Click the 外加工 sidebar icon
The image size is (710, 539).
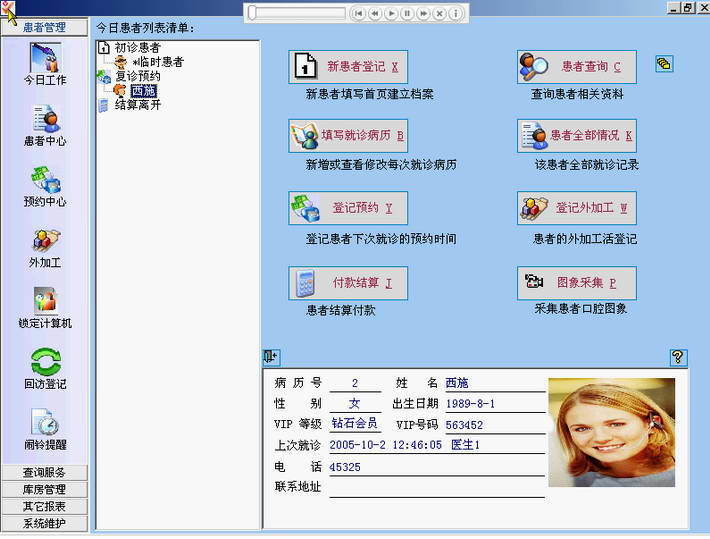coord(45,248)
